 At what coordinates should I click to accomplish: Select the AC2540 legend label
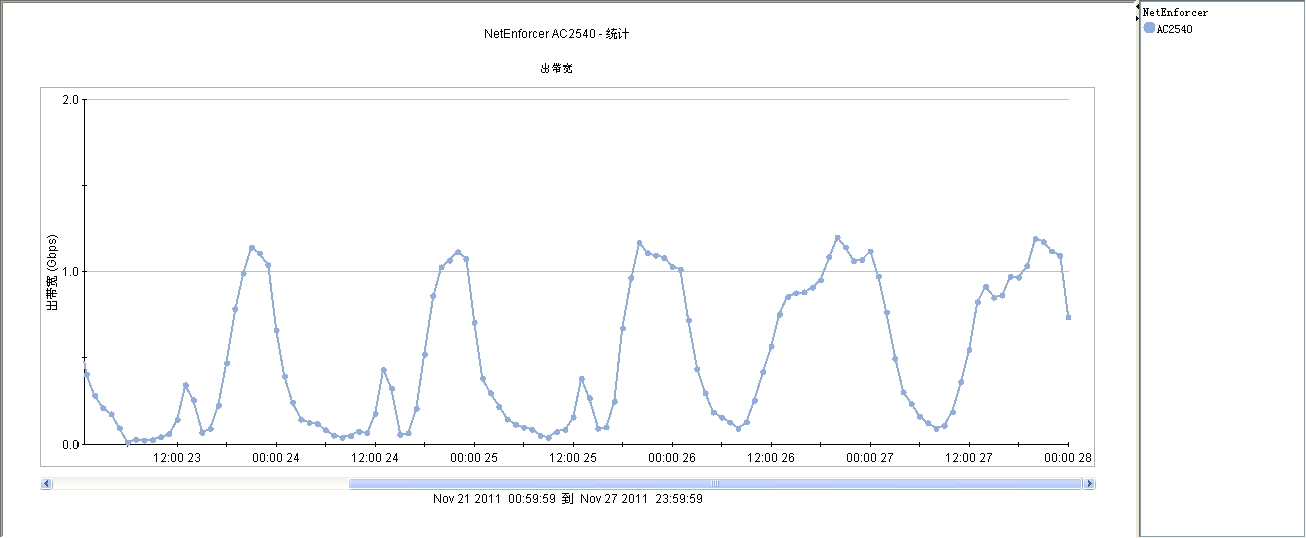pos(1174,29)
